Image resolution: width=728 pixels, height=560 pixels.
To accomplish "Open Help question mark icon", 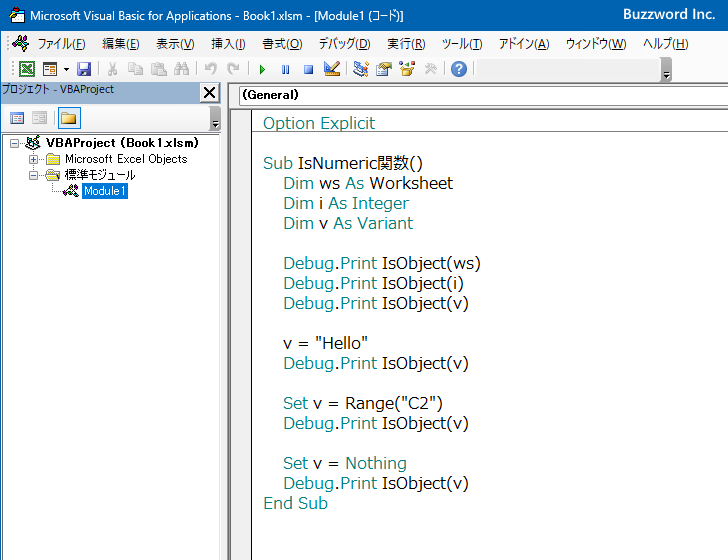I will pyautogui.click(x=459, y=69).
